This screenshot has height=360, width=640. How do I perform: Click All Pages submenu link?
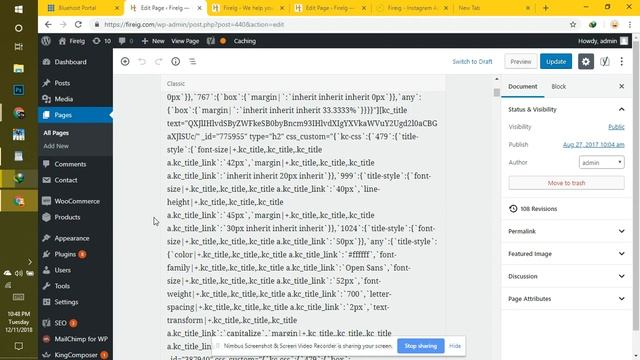56,133
